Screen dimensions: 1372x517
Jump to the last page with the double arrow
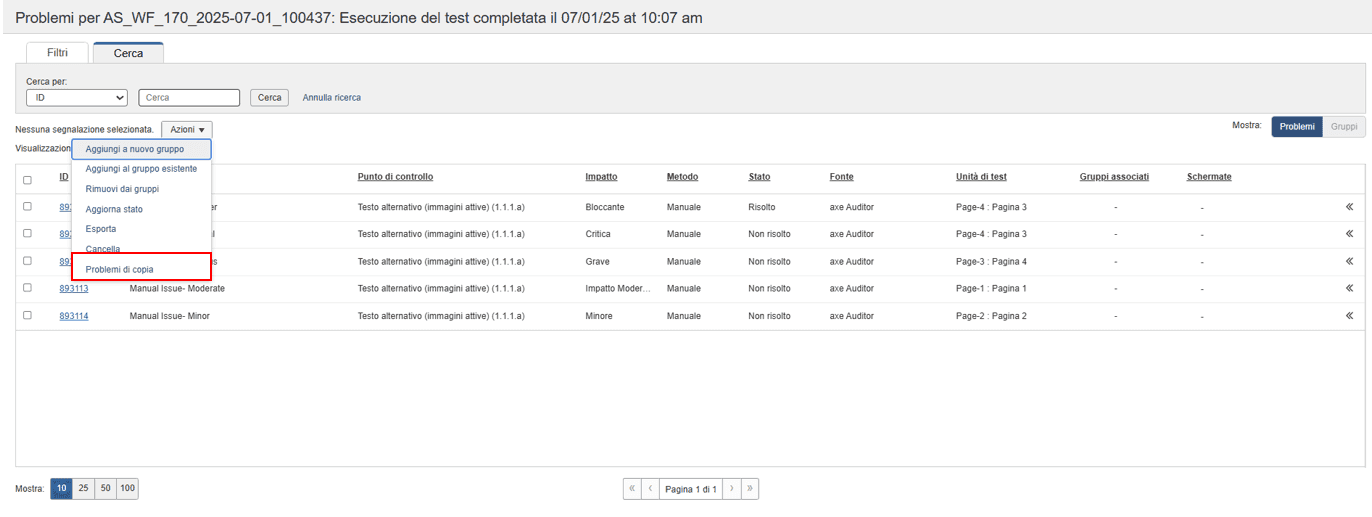pyautogui.click(x=750, y=489)
